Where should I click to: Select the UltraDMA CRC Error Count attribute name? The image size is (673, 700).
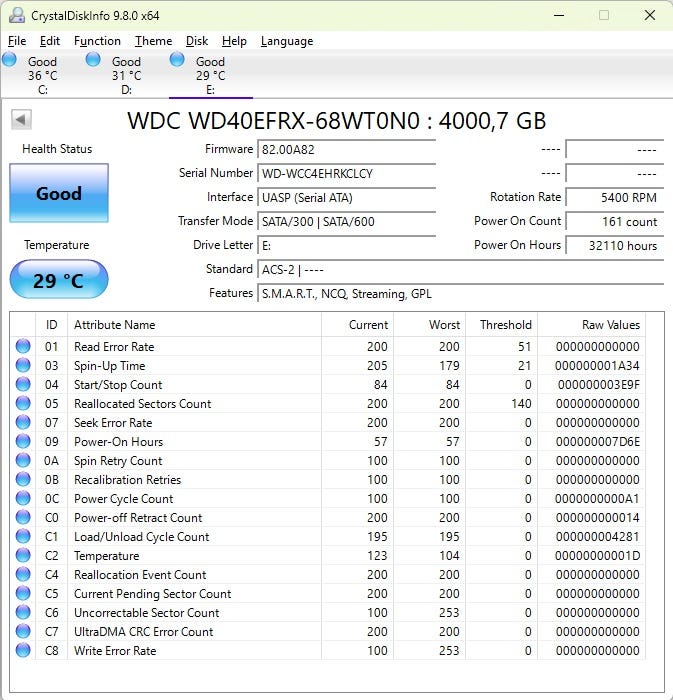(x=144, y=632)
